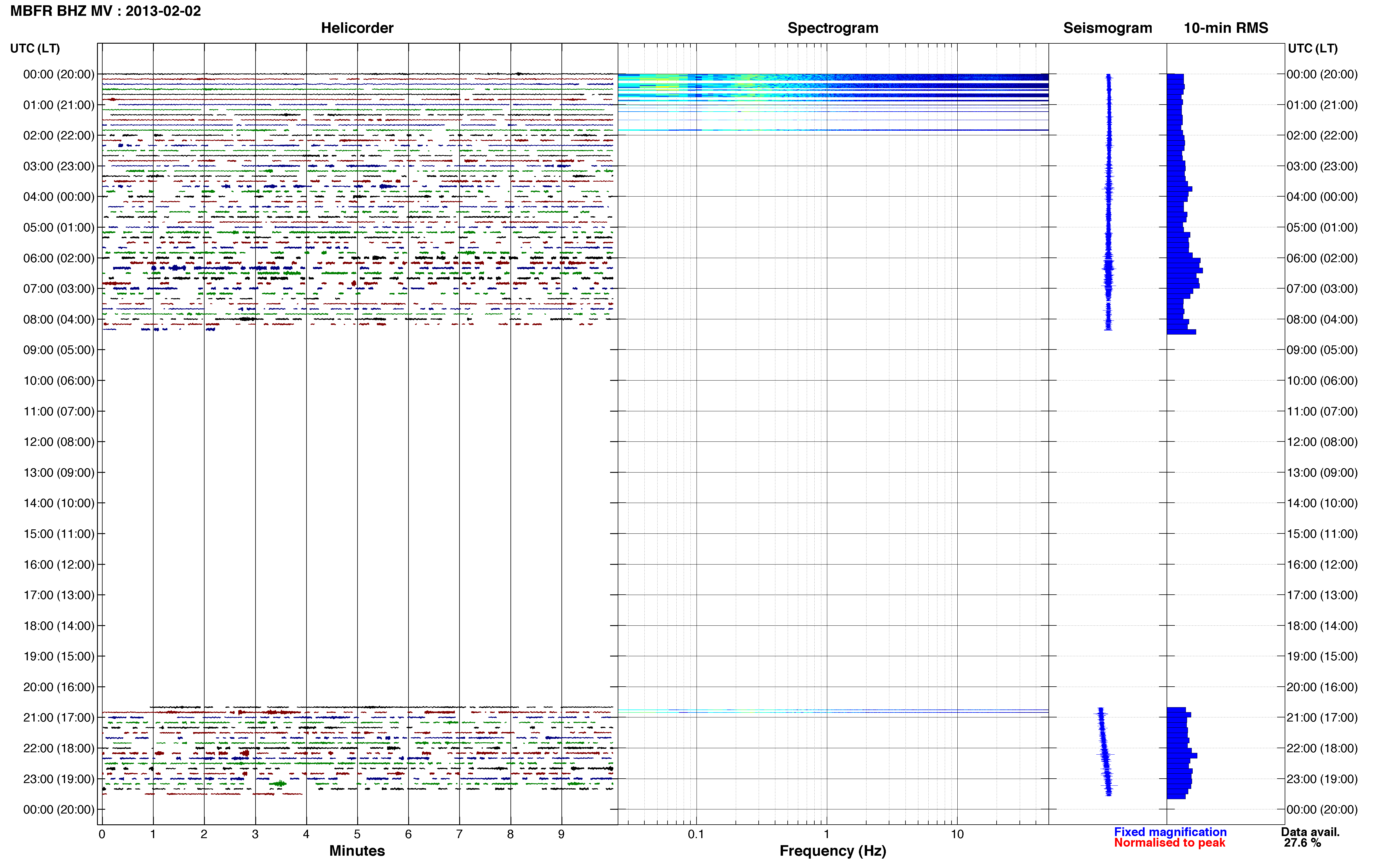
Task: Click right time label '10:00 (06:00)'
Action: pos(1322,381)
